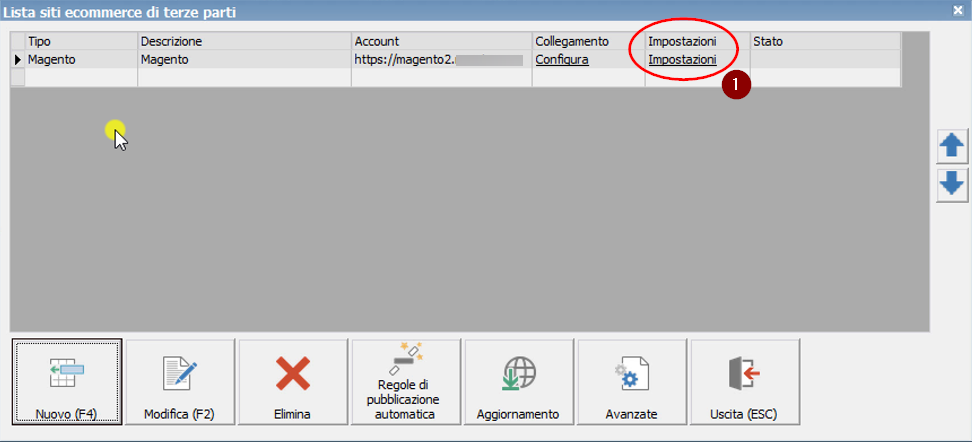This screenshot has height=442, width=972.
Task: Click the Tipo column header
Action: pyautogui.click(x=80, y=42)
